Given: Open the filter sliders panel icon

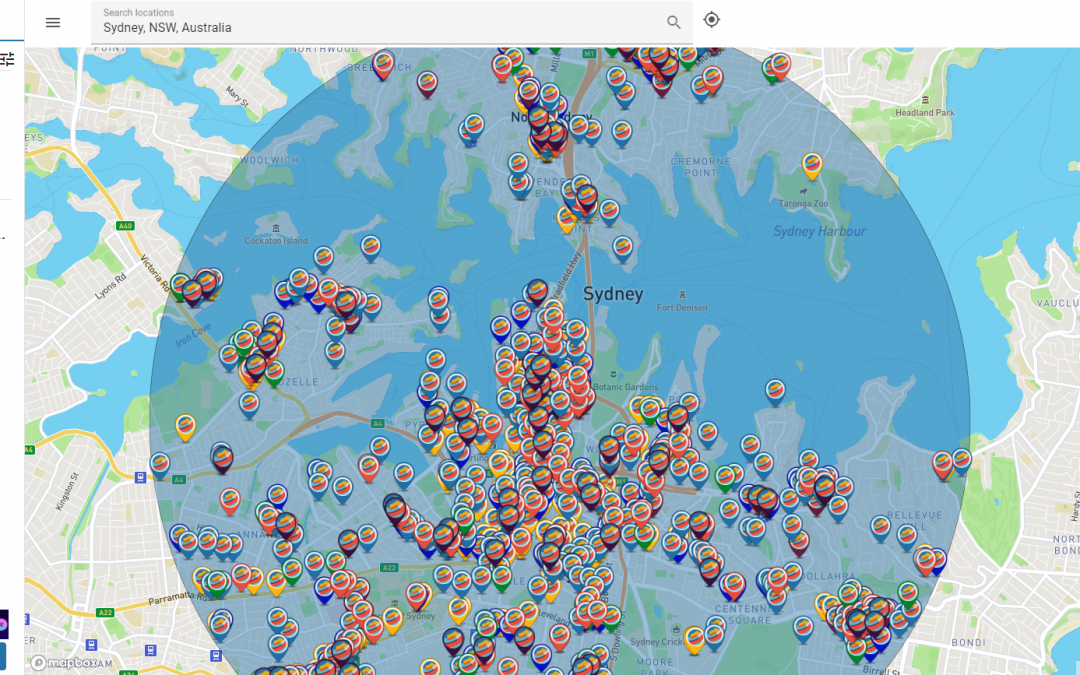Looking at the screenshot, I should coord(7,59).
